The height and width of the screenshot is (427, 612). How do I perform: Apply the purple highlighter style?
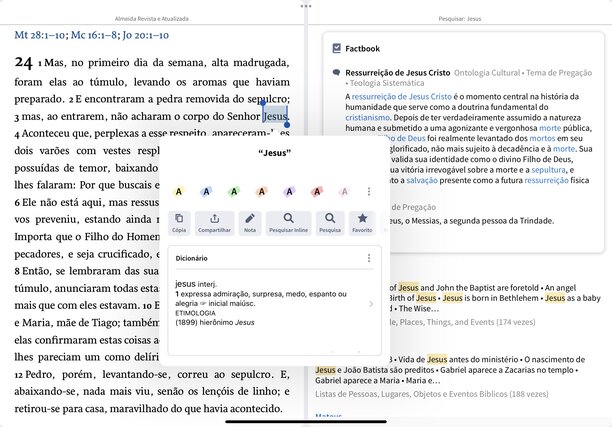pyautogui.click(x=289, y=192)
